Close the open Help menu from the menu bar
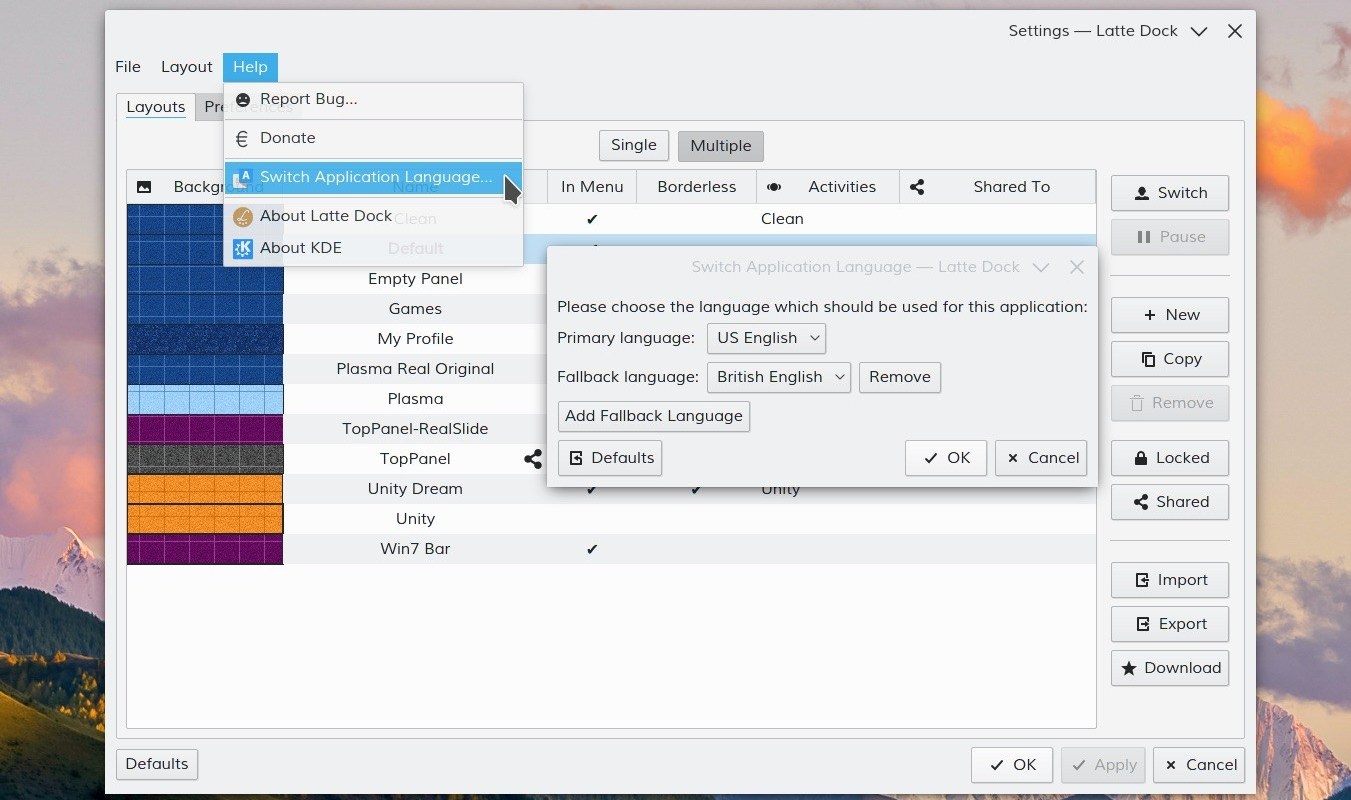Viewport: 1351px width, 800px height. pos(250,67)
